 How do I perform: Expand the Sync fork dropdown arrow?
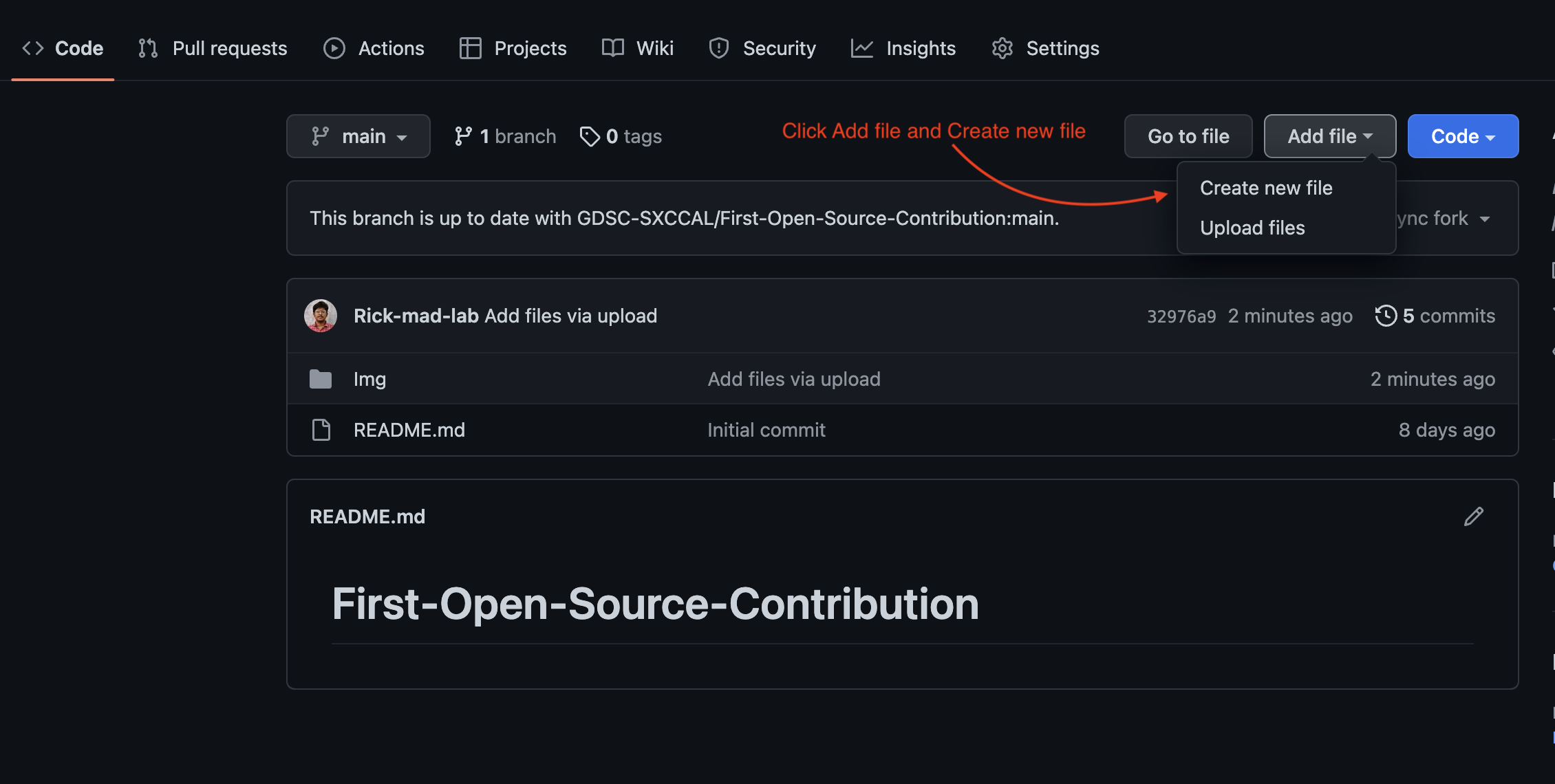tap(1484, 219)
